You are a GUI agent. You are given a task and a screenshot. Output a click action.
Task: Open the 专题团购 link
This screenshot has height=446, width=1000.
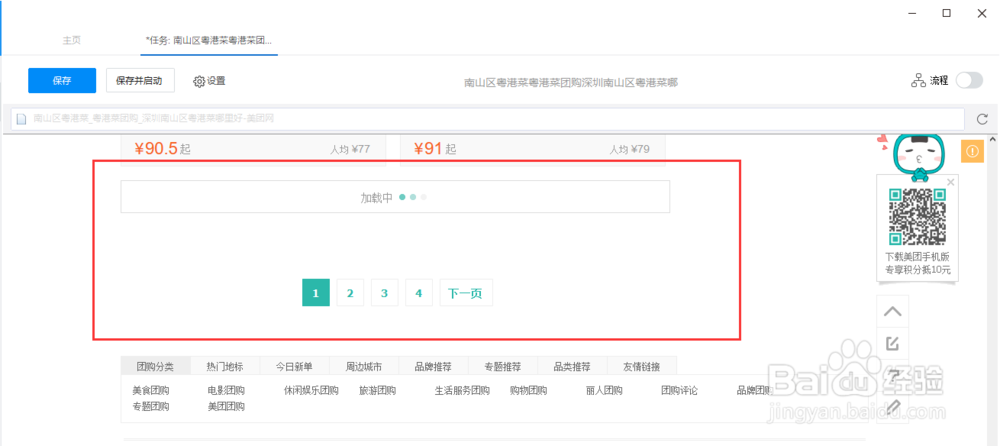[151, 406]
